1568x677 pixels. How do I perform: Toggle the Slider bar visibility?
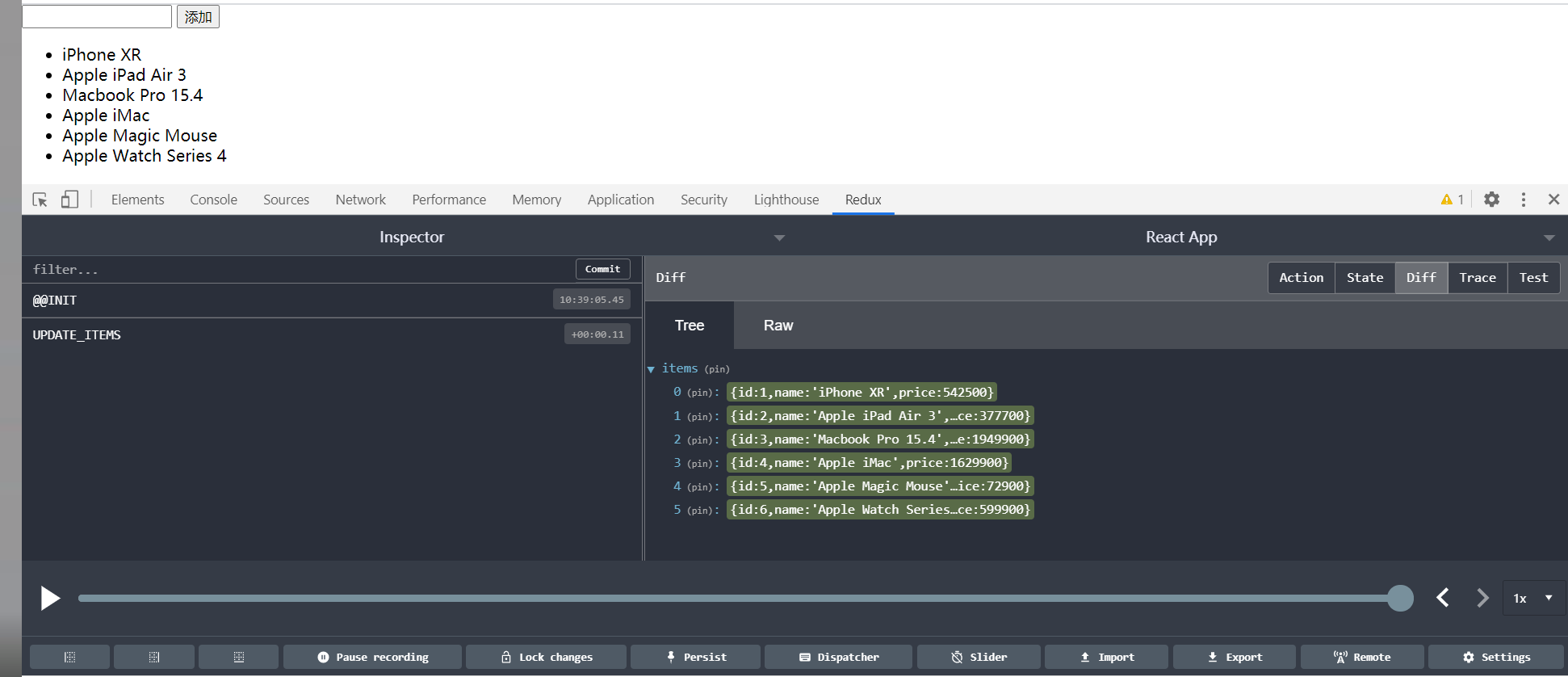point(979,657)
